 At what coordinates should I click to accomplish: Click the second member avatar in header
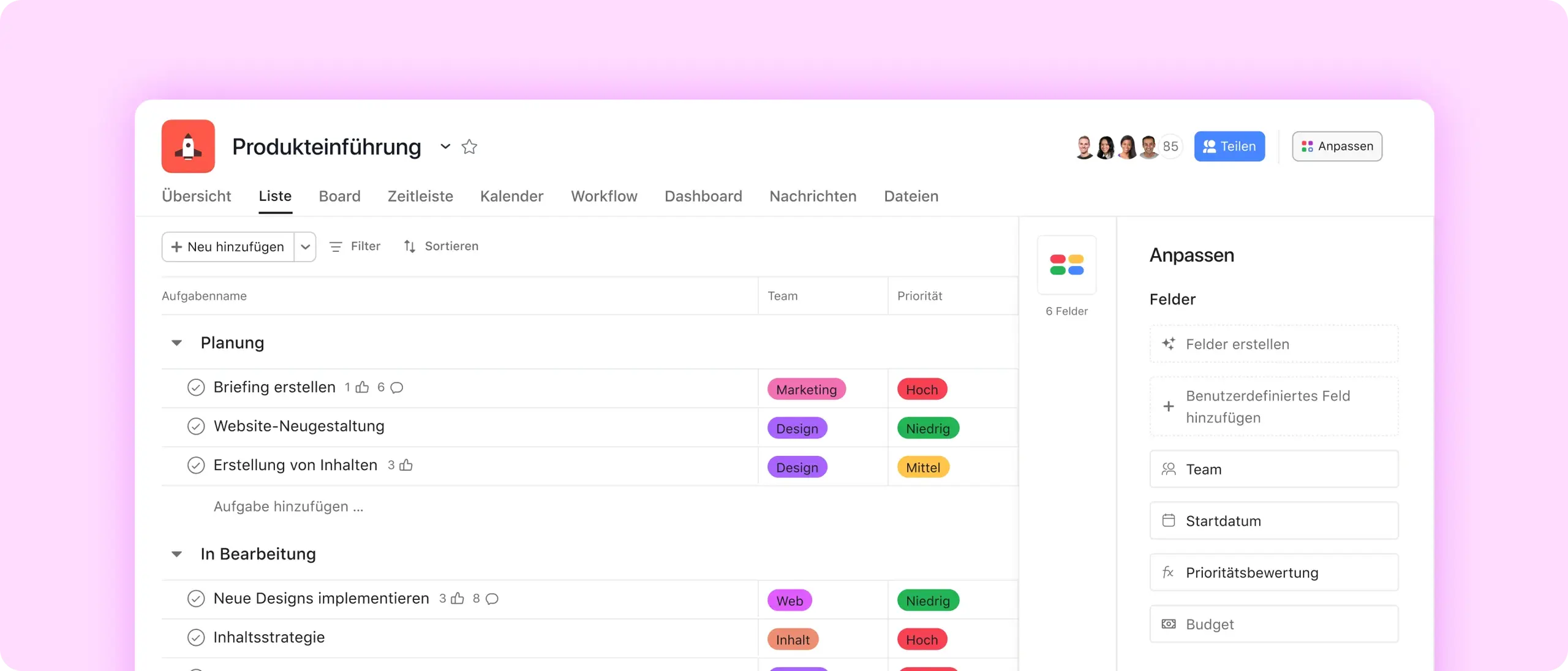click(1106, 147)
